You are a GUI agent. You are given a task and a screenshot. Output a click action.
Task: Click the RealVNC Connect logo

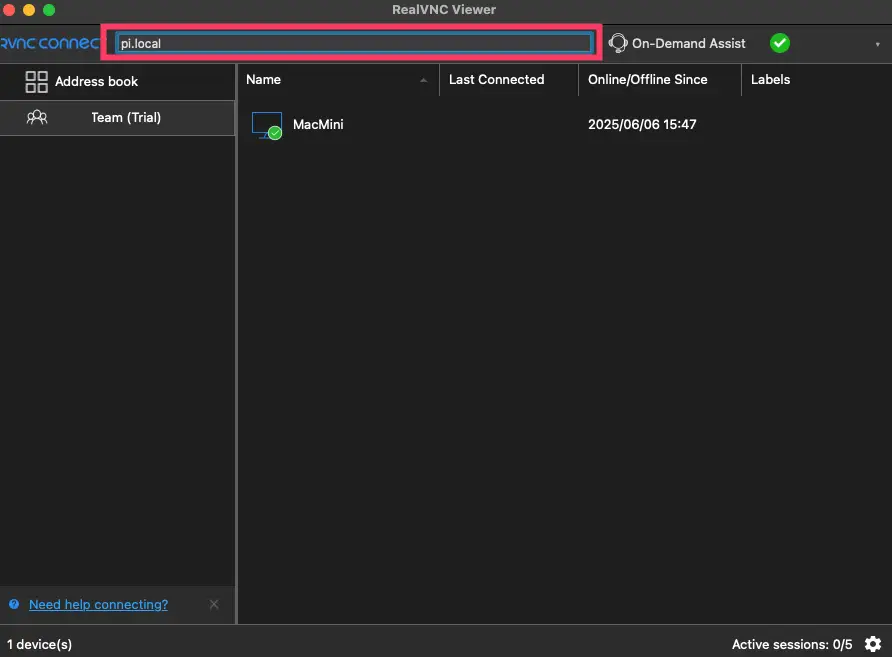click(49, 43)
